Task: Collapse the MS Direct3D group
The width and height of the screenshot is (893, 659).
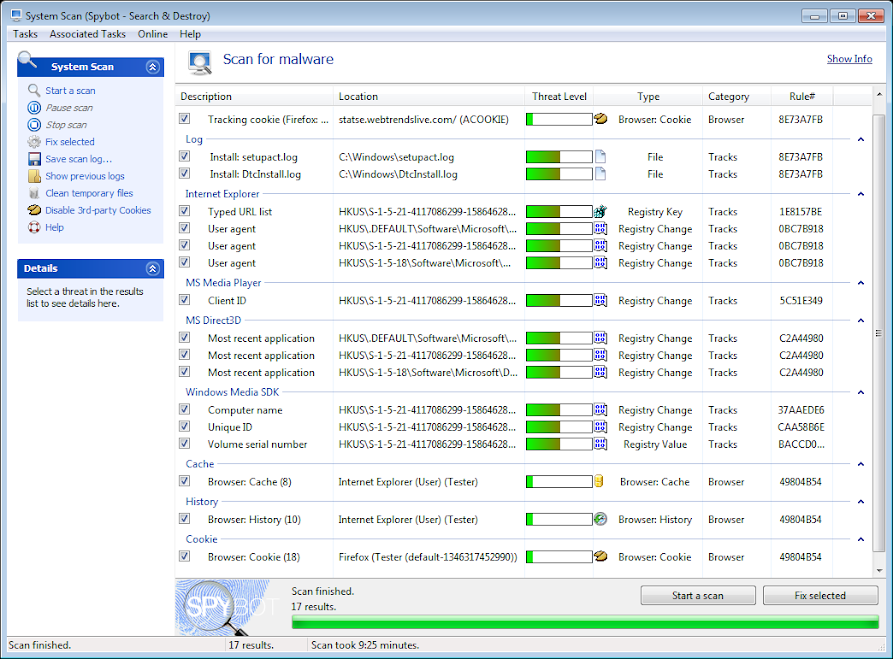Action: [x=861, y=321]
